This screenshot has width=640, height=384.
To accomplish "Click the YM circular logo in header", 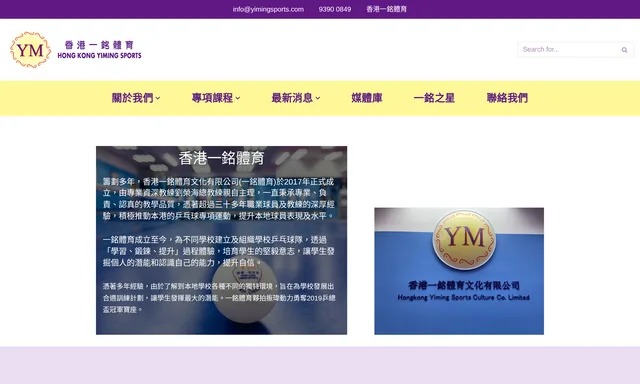I will 31,50.
